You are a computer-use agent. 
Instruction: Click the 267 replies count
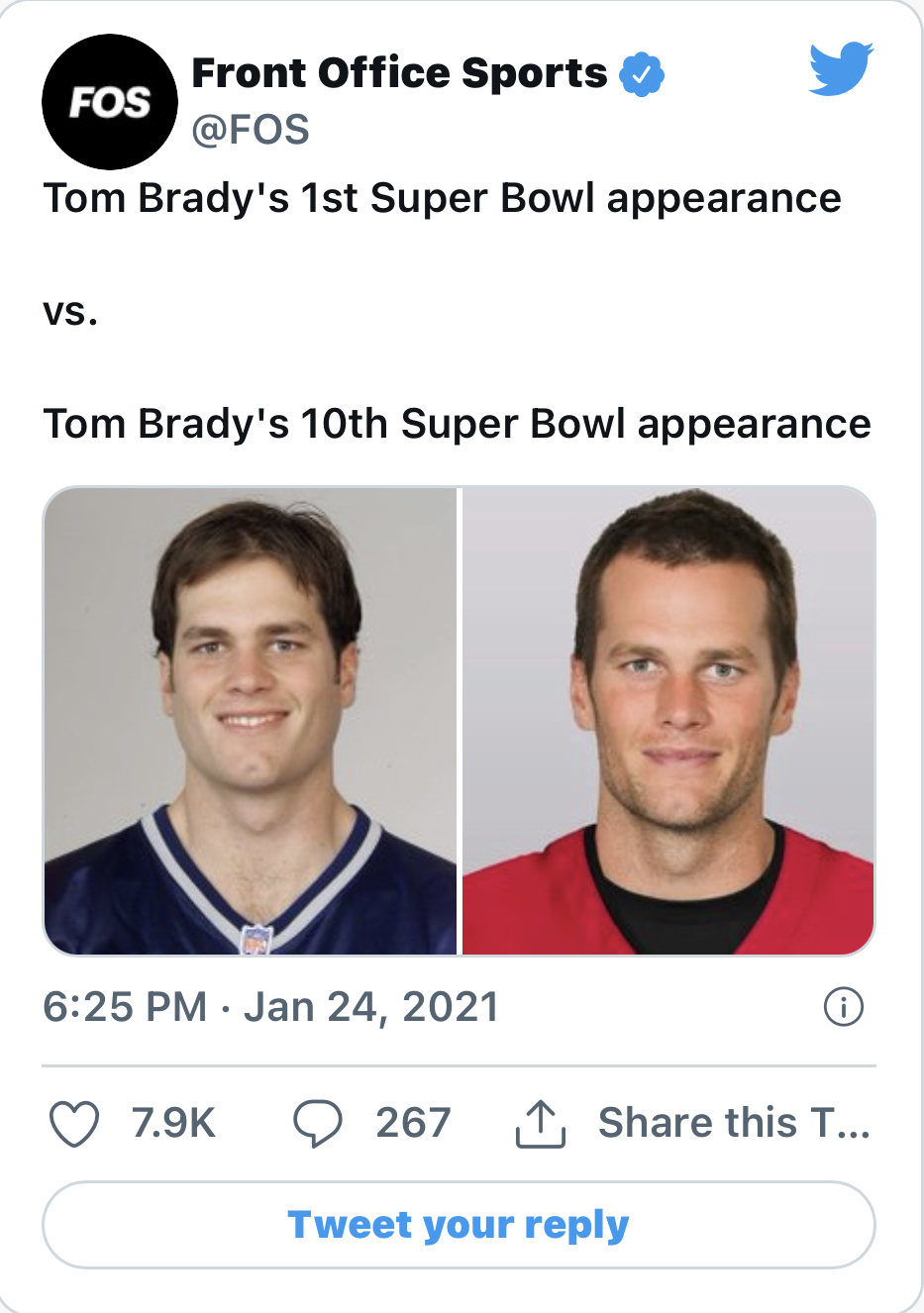[413, 1124]
